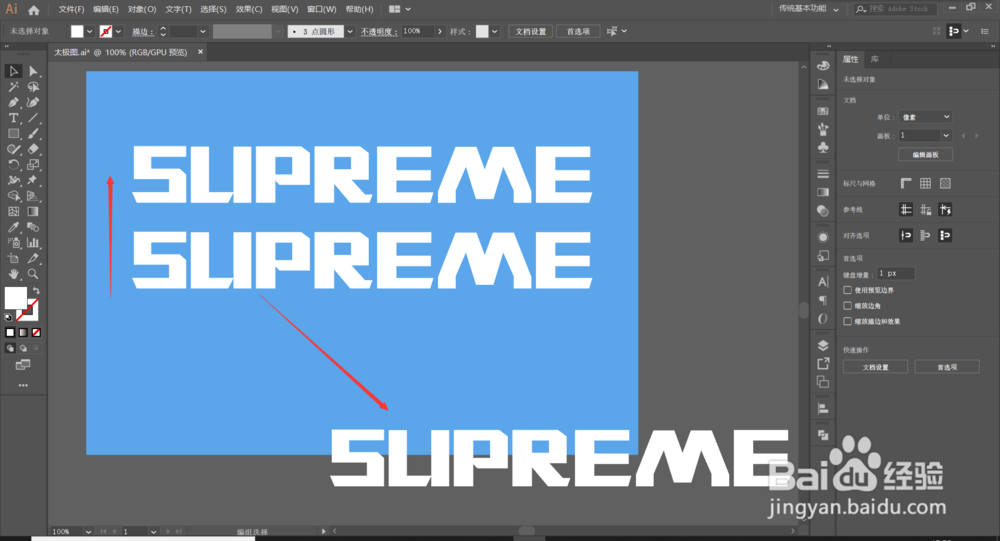
Task: Open the 文件(F) menu
Action: (x=71, y=9)
